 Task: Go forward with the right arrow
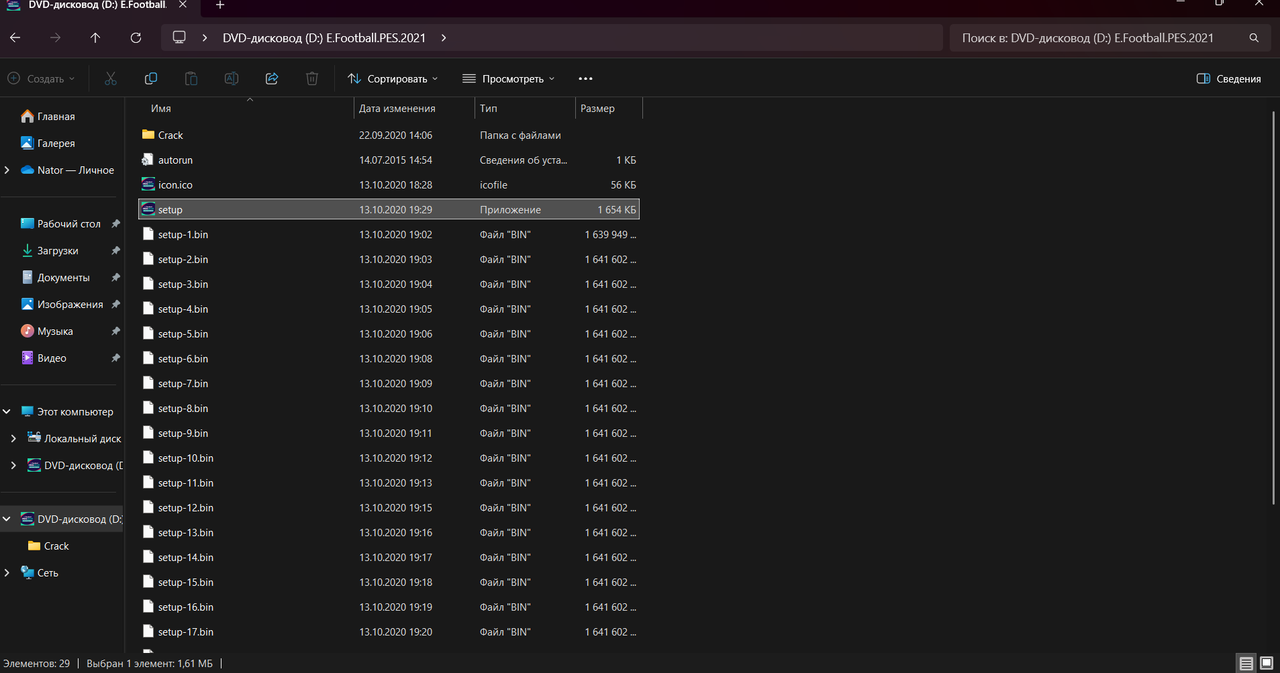click(55, 38)
